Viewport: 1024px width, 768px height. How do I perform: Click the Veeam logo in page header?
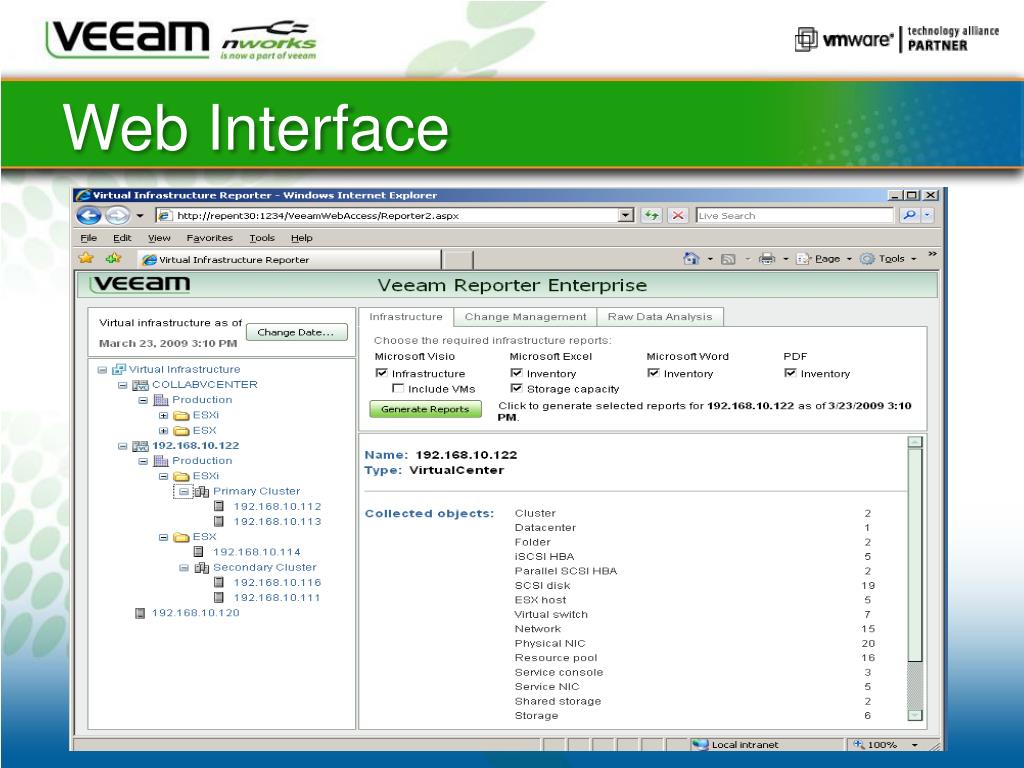(140, 284)
